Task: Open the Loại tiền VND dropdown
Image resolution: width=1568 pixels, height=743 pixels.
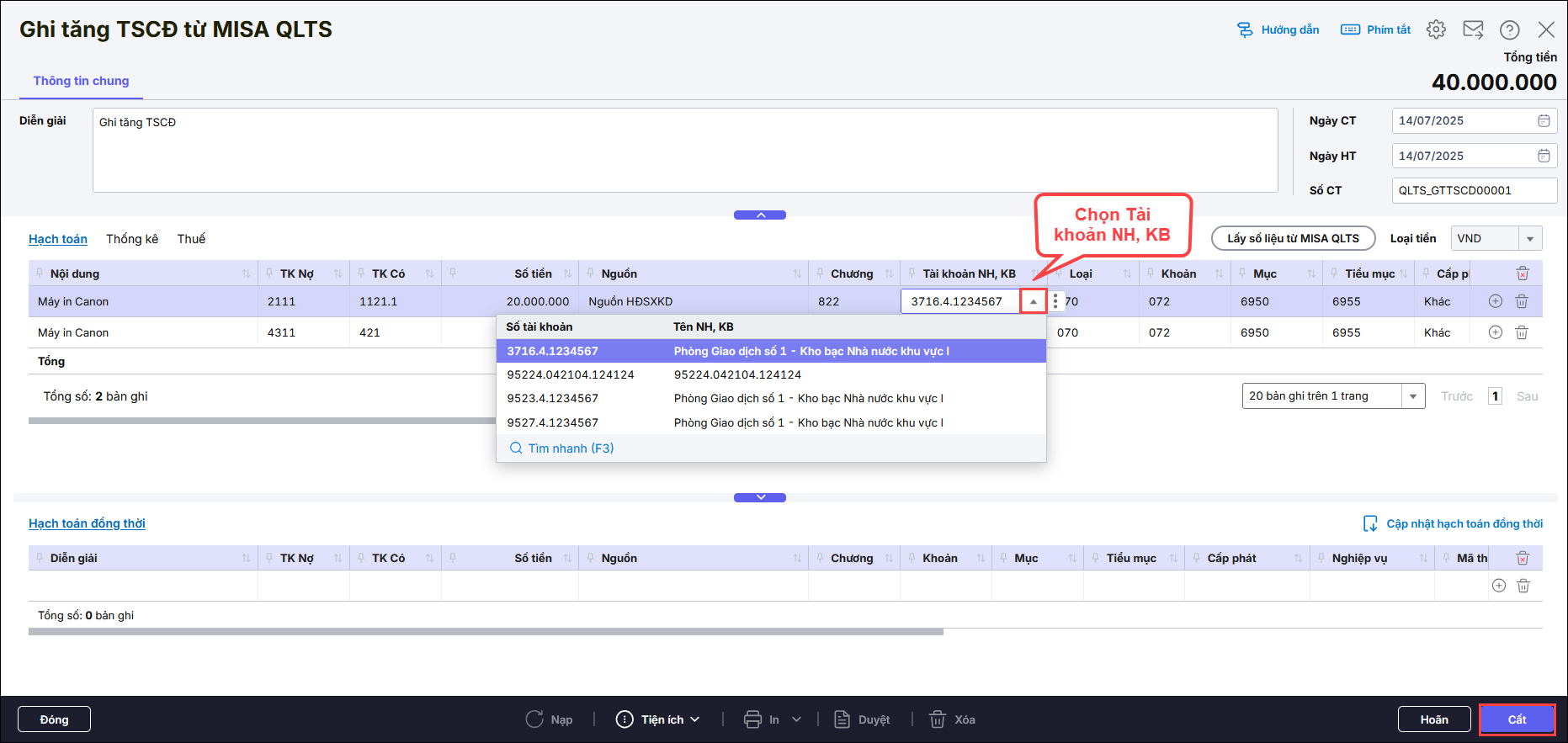Action: pos(1529,239)
